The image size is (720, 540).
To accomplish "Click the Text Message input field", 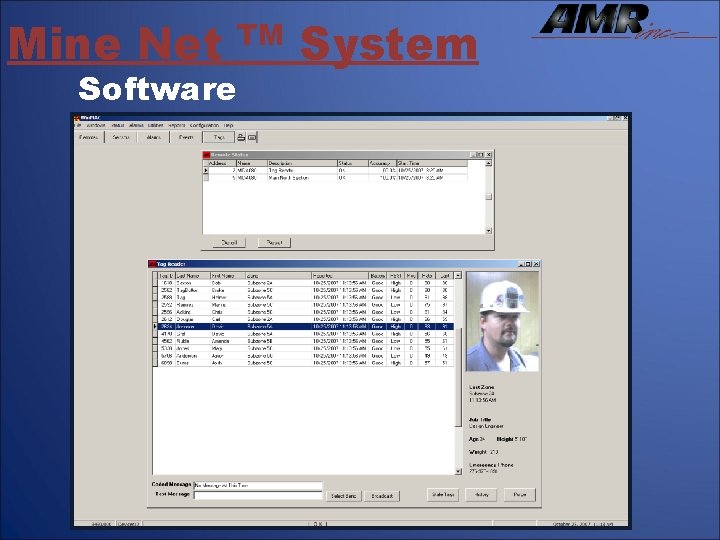I will click(258, 495).
